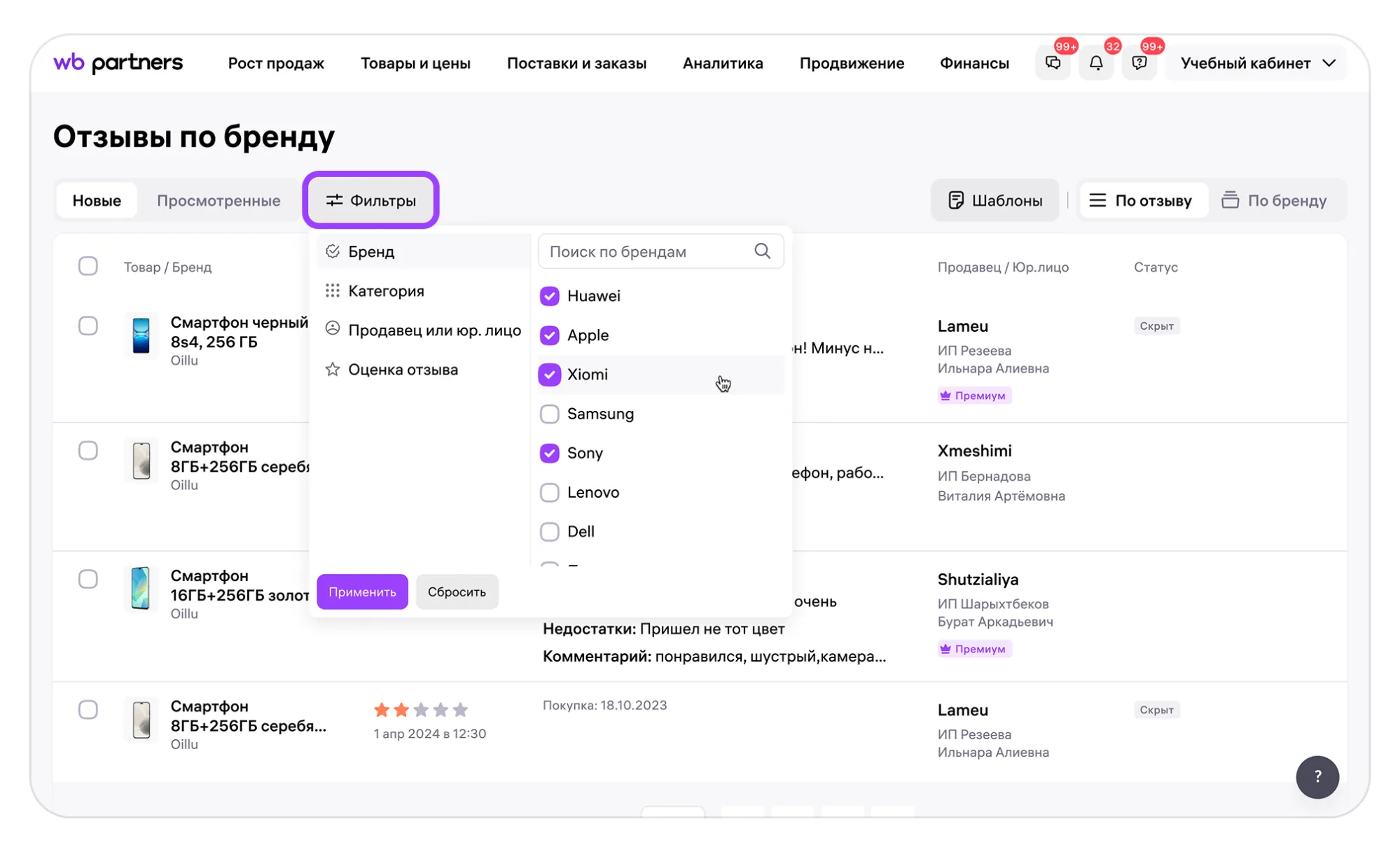Uncheck the Apple brand checkbox
Image resolution: width=1400 pixels, height=852 pixels.
click(x=550, y=335)
